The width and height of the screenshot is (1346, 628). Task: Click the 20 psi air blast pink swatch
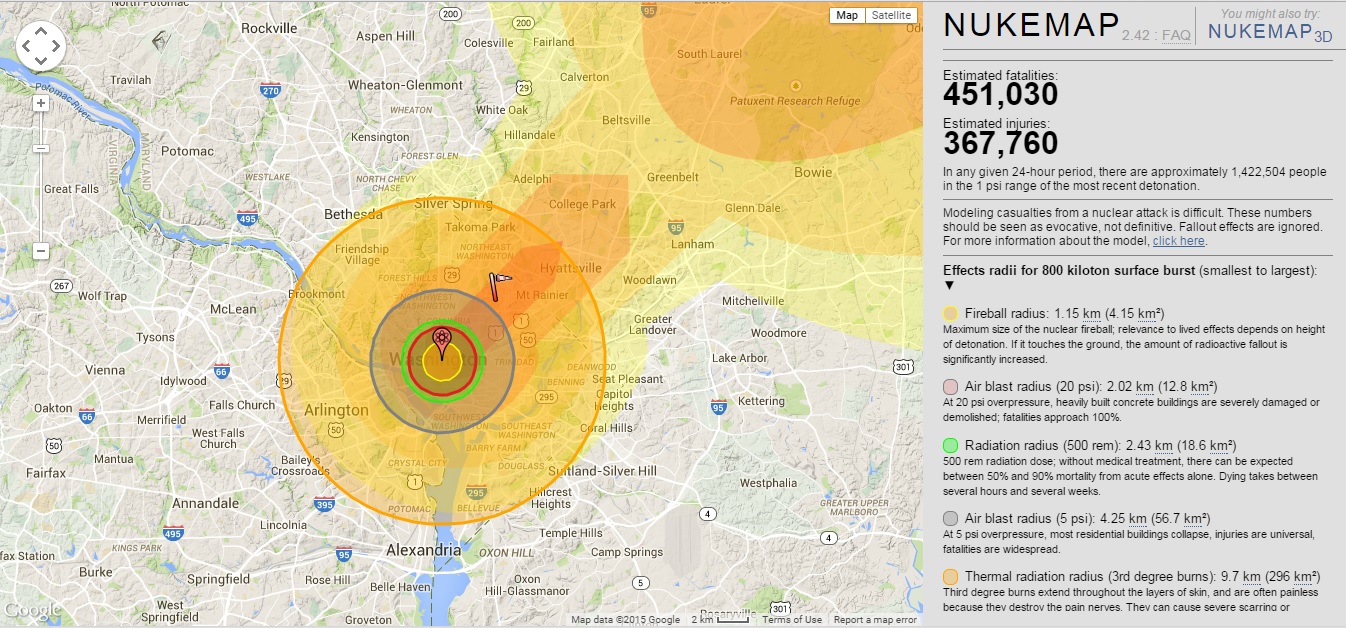[x=951, y=387]
